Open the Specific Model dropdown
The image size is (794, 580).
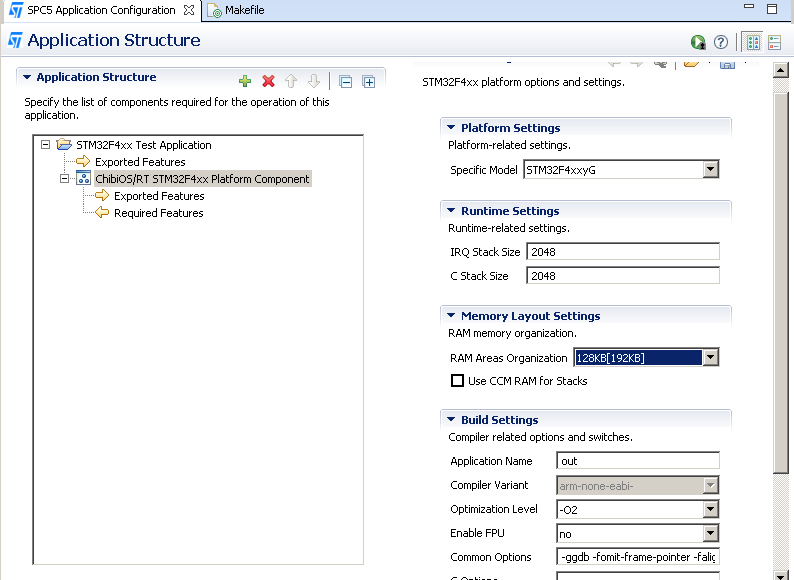(710, 169)
